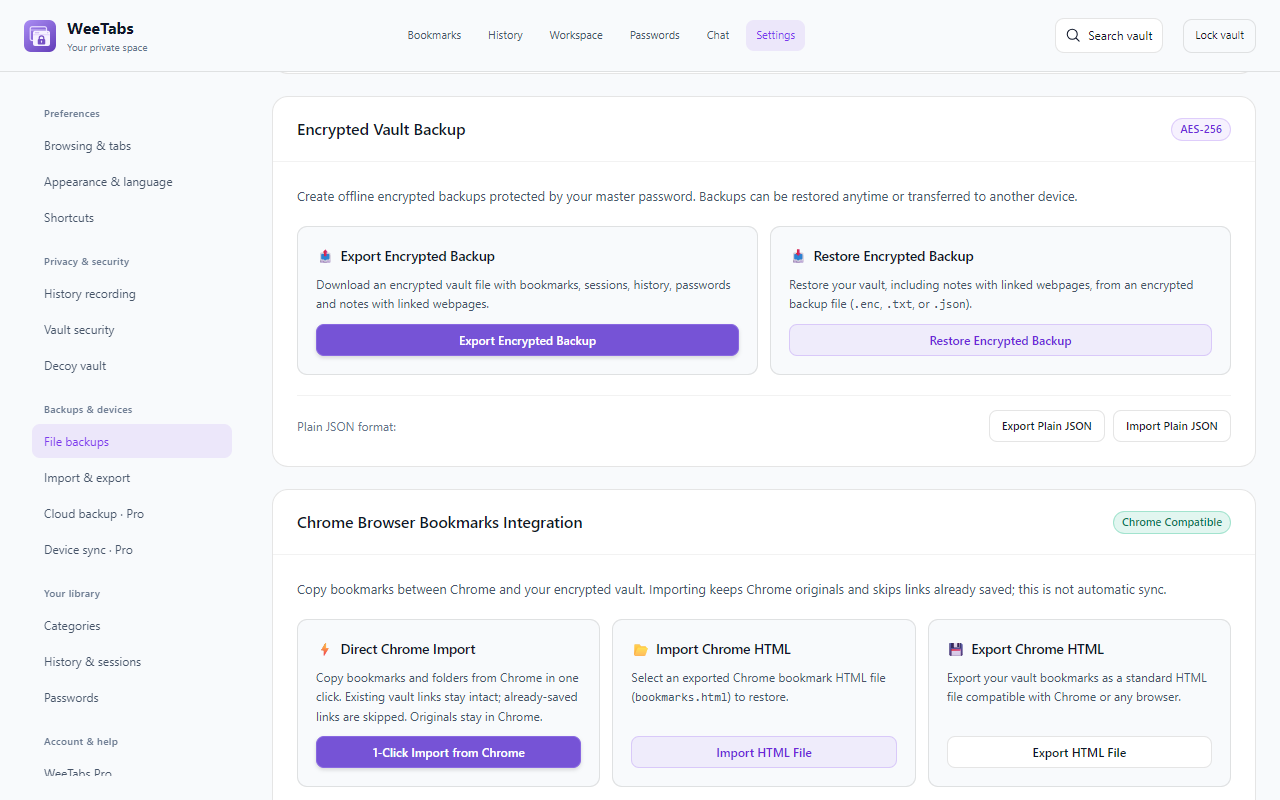This screenshot has width=1280, height=800.
Task: Open the Chat tab
Action: 718,36
